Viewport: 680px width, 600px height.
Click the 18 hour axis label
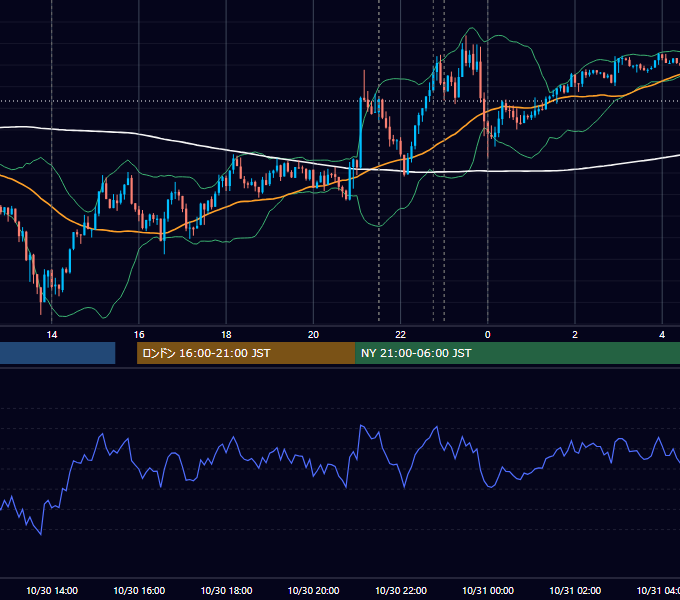pos(226,335)
